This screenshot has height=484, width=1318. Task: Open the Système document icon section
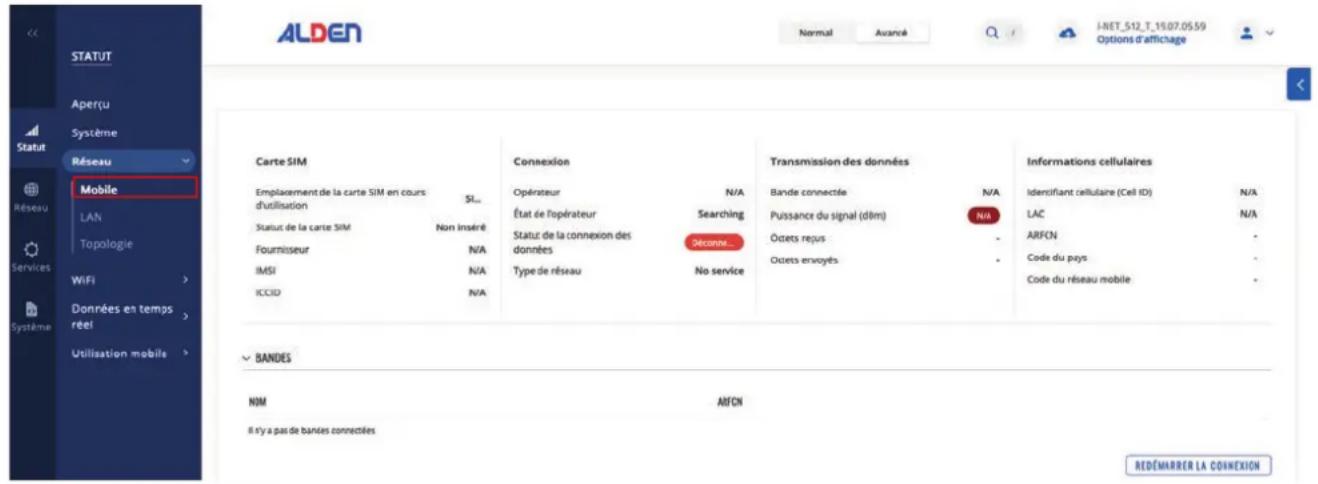click(31, 318)
